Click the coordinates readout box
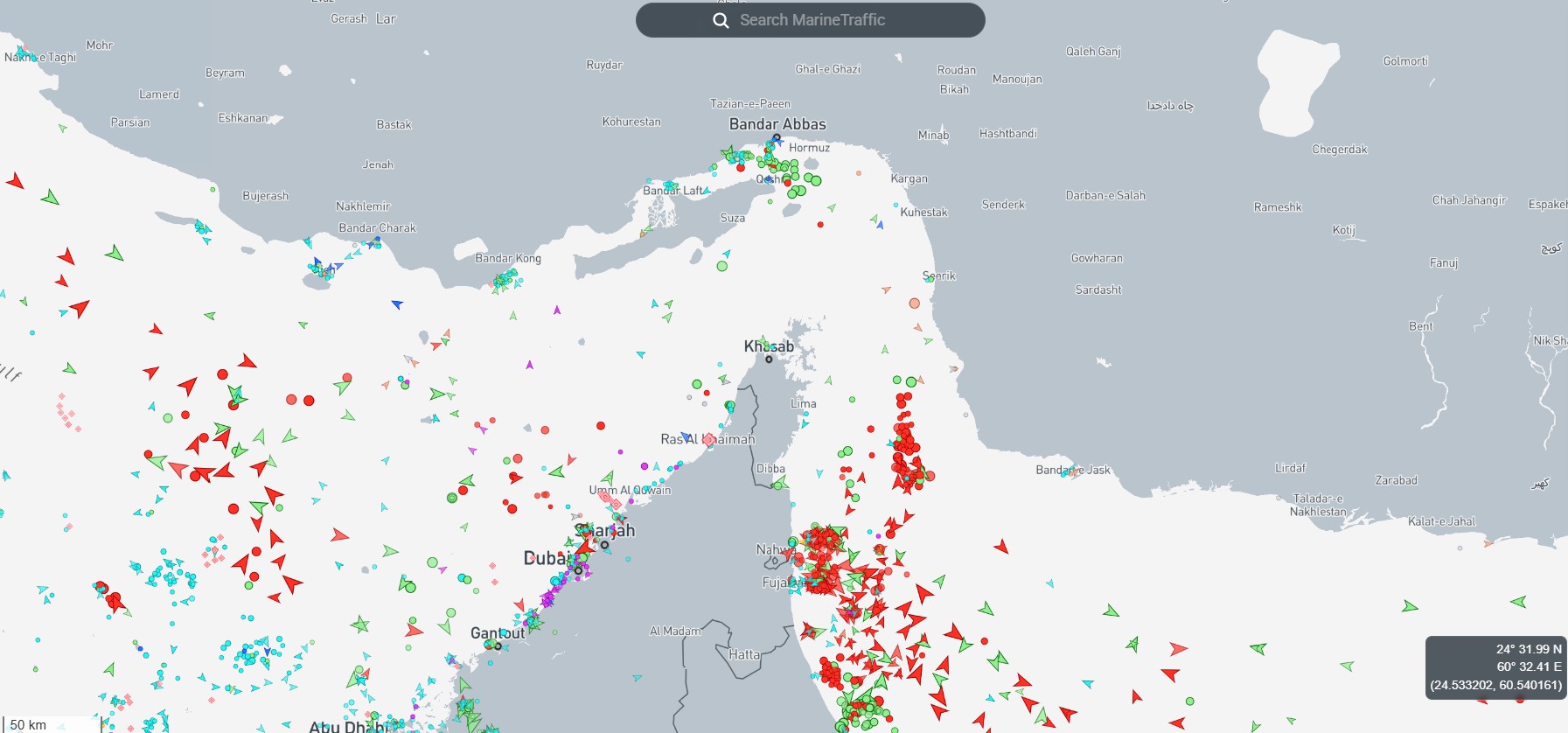Image resolution: width=1568 pixels, height=733 pixels. point(1495,667)
